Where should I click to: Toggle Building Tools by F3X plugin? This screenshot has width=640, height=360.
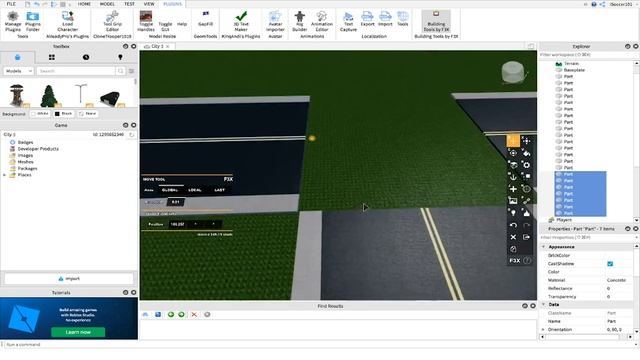[x=436, y=22]
